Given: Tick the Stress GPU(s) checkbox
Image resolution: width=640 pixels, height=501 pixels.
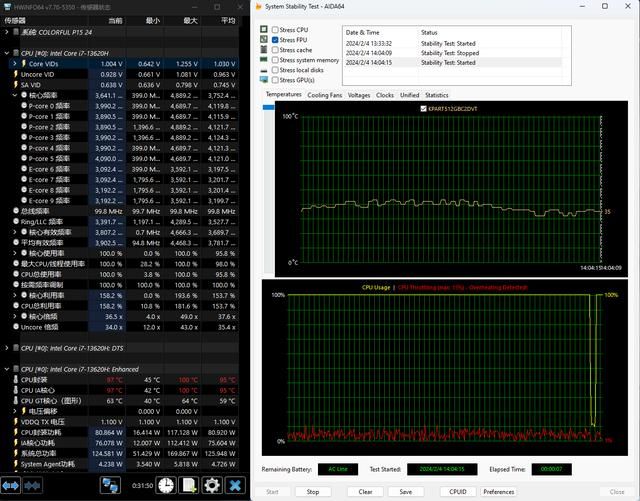Looking at the screenshot, I should [275, 79].
